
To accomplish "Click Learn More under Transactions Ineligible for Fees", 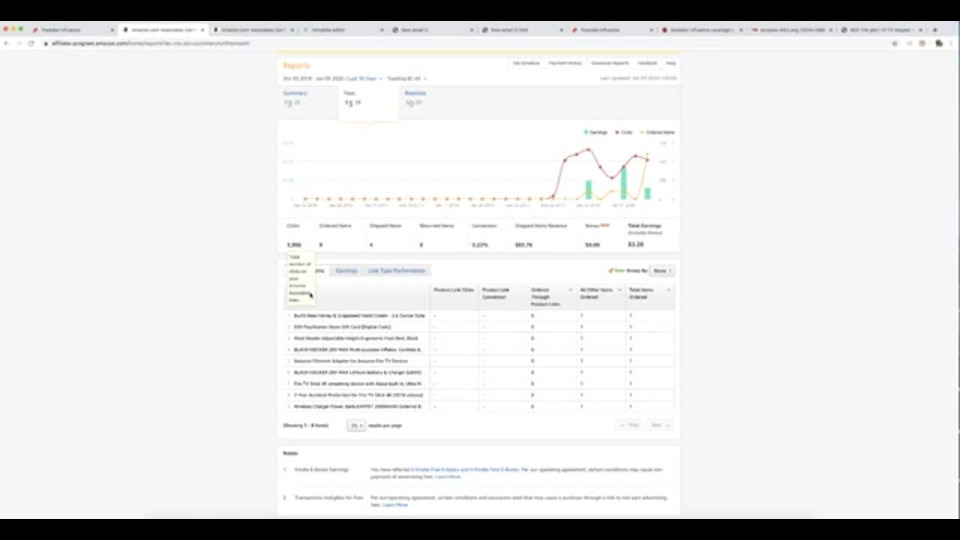I will (395, 505).
